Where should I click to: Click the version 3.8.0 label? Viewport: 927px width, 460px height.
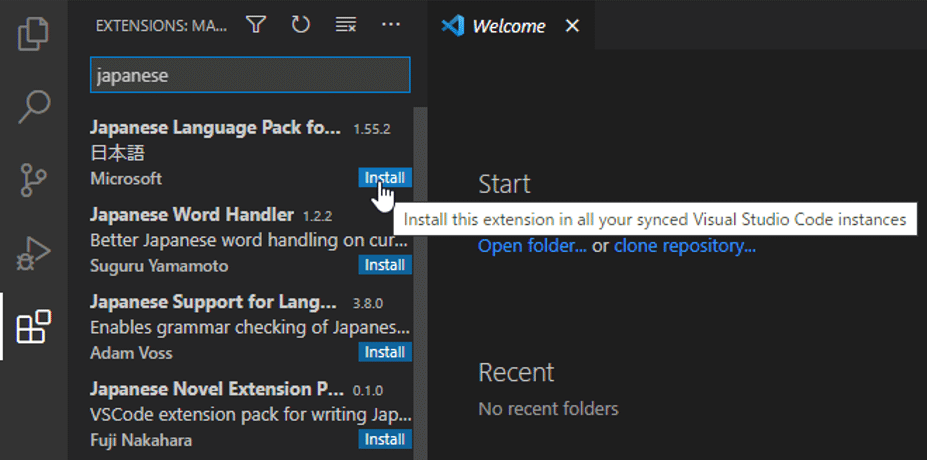[x=368, y=304]
